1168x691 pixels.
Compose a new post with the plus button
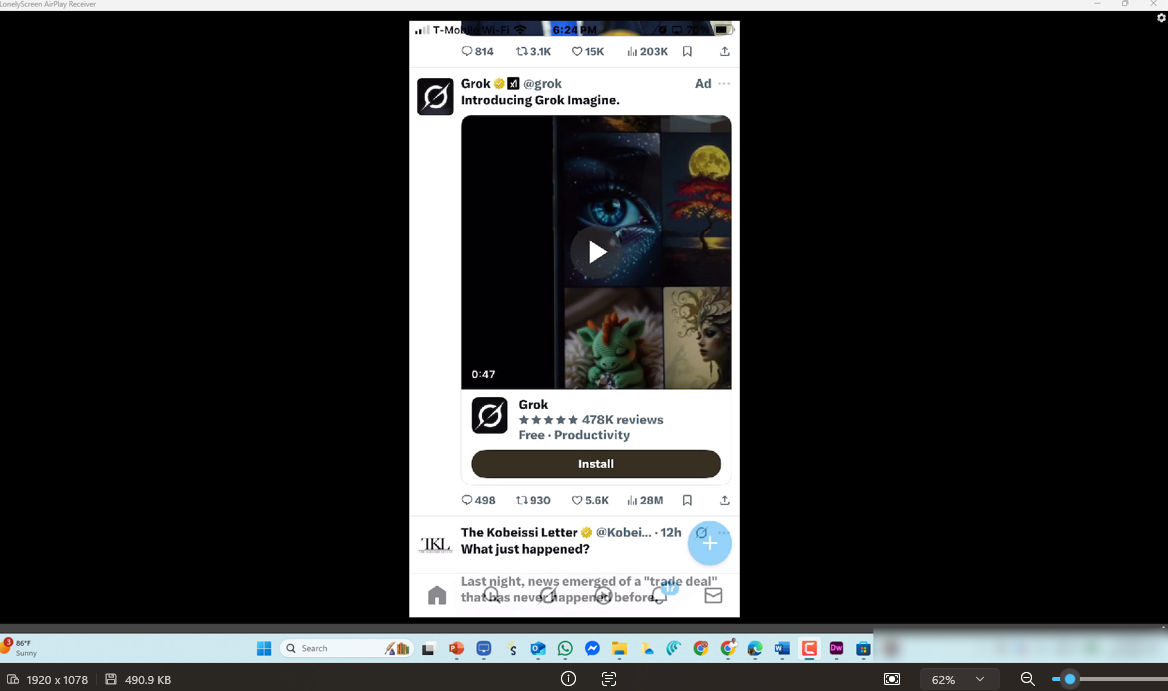point(710,543)
